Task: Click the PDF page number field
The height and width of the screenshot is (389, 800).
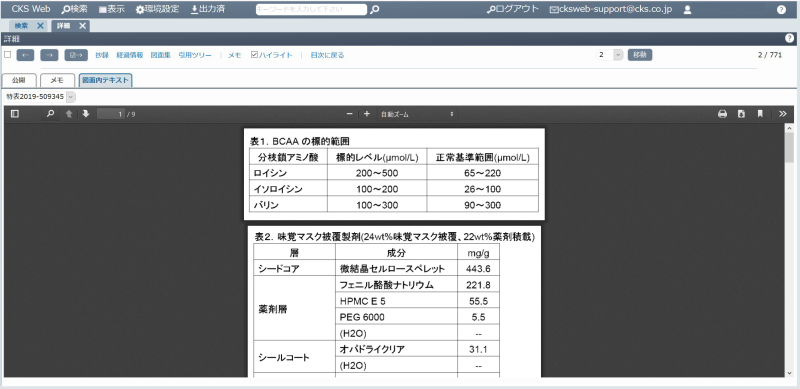Action: 111,114
